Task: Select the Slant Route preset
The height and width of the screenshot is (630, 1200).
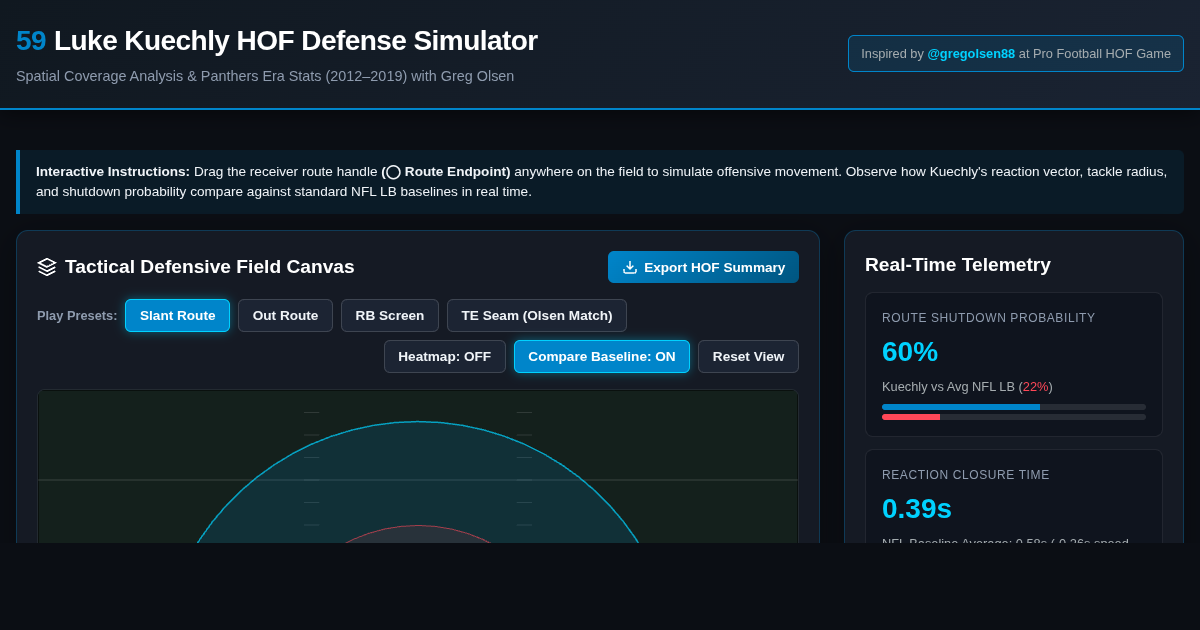Action: coord(177,315)
